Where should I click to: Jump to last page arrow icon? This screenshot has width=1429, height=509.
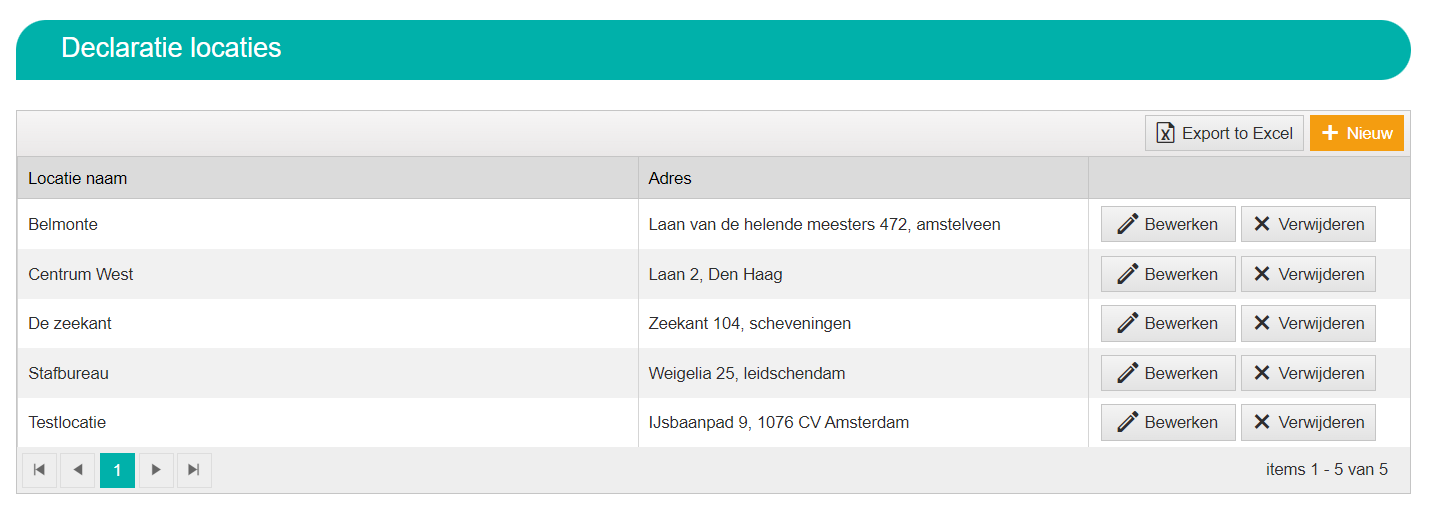(194, 470)
